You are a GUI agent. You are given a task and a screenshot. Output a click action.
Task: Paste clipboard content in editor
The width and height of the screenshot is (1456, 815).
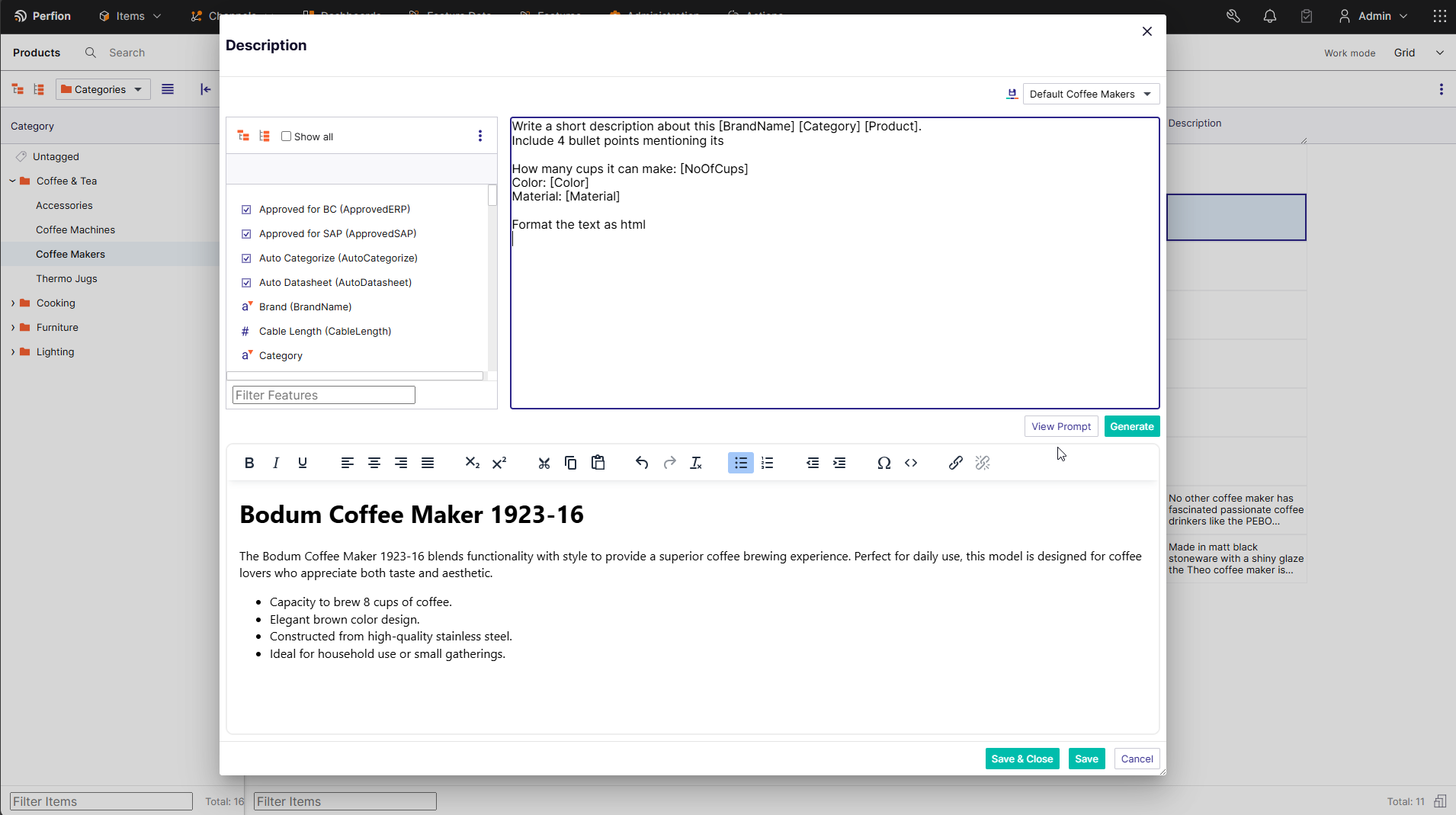tap(598, 463)
